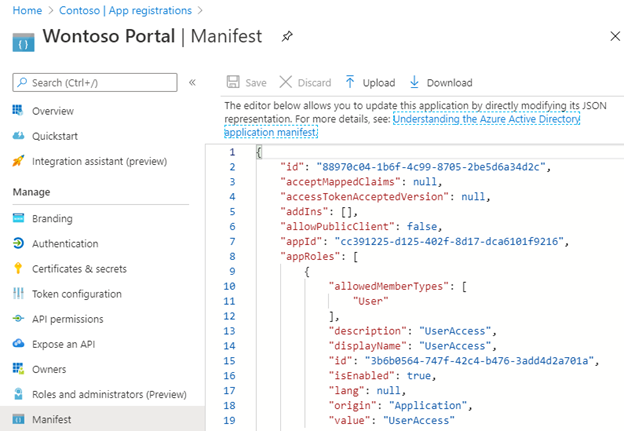The height and width of the screenshot is (431, 624).
Task: Open Token configuration
Action: [77, 294]
